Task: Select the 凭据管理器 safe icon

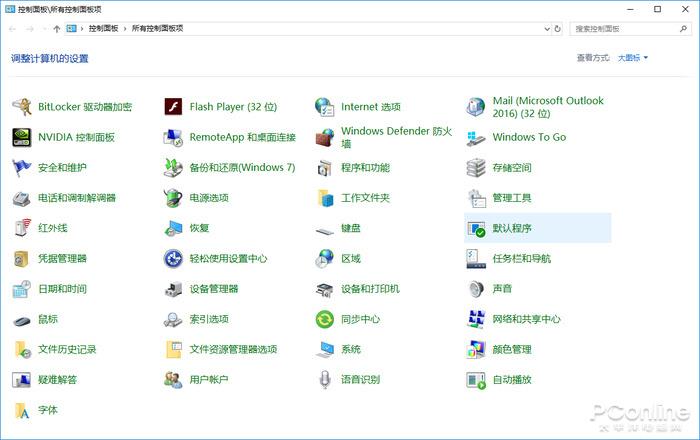Action: [21, 259]
